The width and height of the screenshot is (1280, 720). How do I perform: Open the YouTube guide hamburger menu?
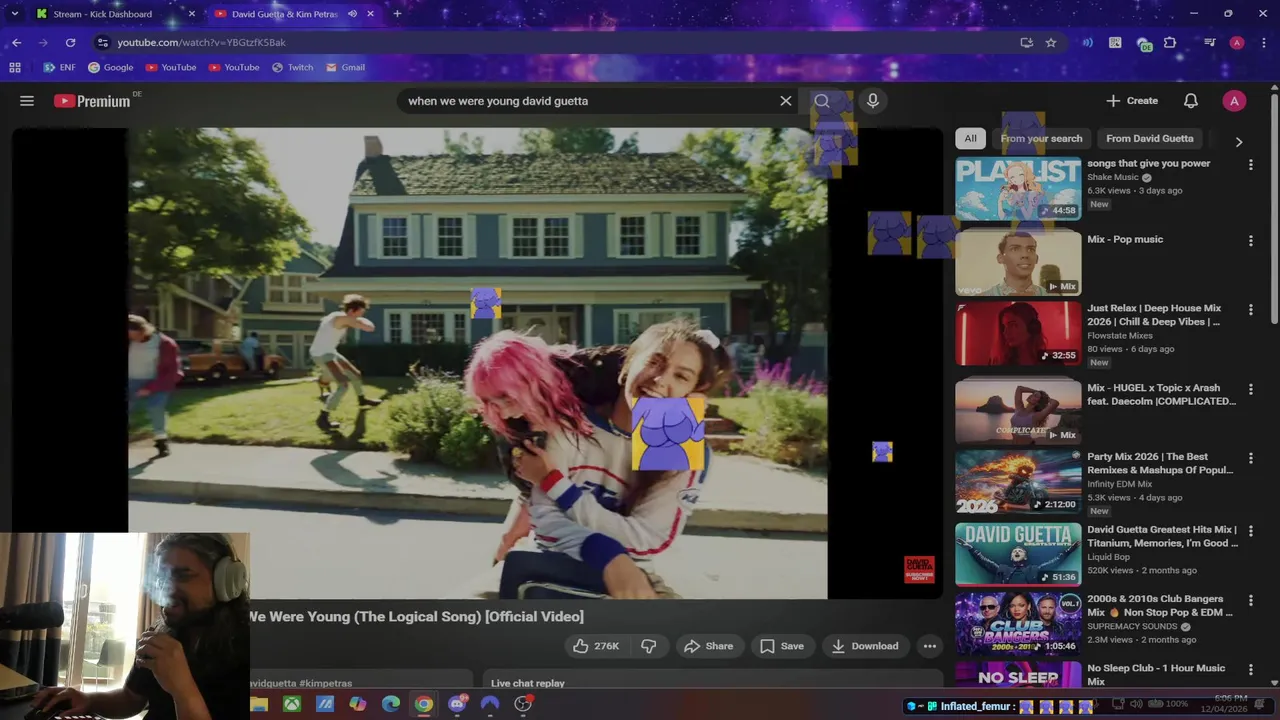(x=27, y=101)
